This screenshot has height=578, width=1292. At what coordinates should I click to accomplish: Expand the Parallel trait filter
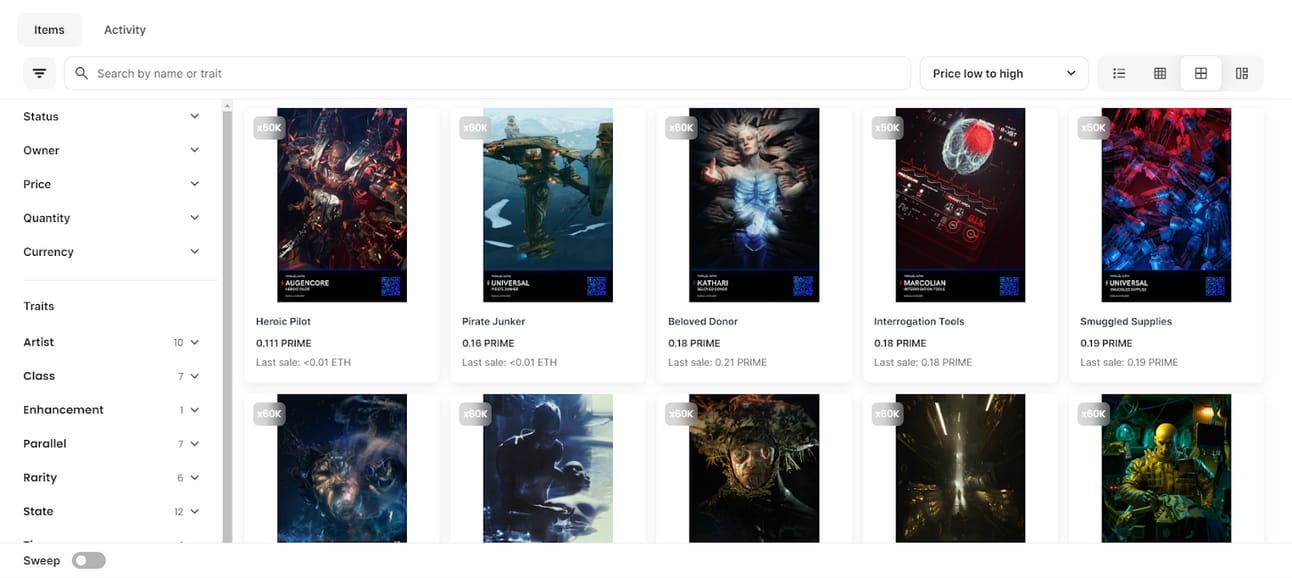(111, 444)
